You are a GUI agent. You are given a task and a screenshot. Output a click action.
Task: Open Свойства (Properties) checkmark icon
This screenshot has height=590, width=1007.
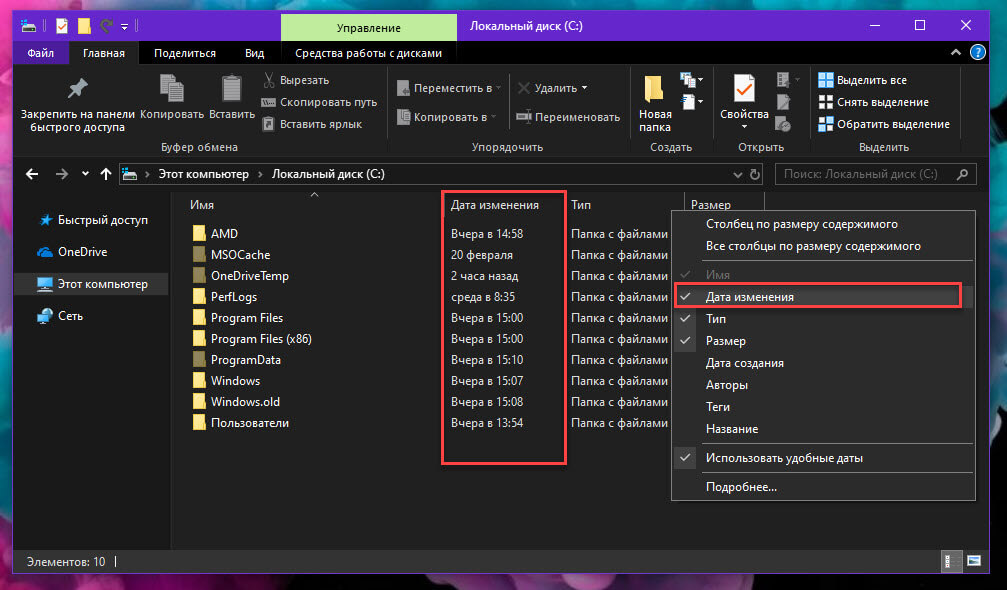pyautogui.click(x=744, y=88)
